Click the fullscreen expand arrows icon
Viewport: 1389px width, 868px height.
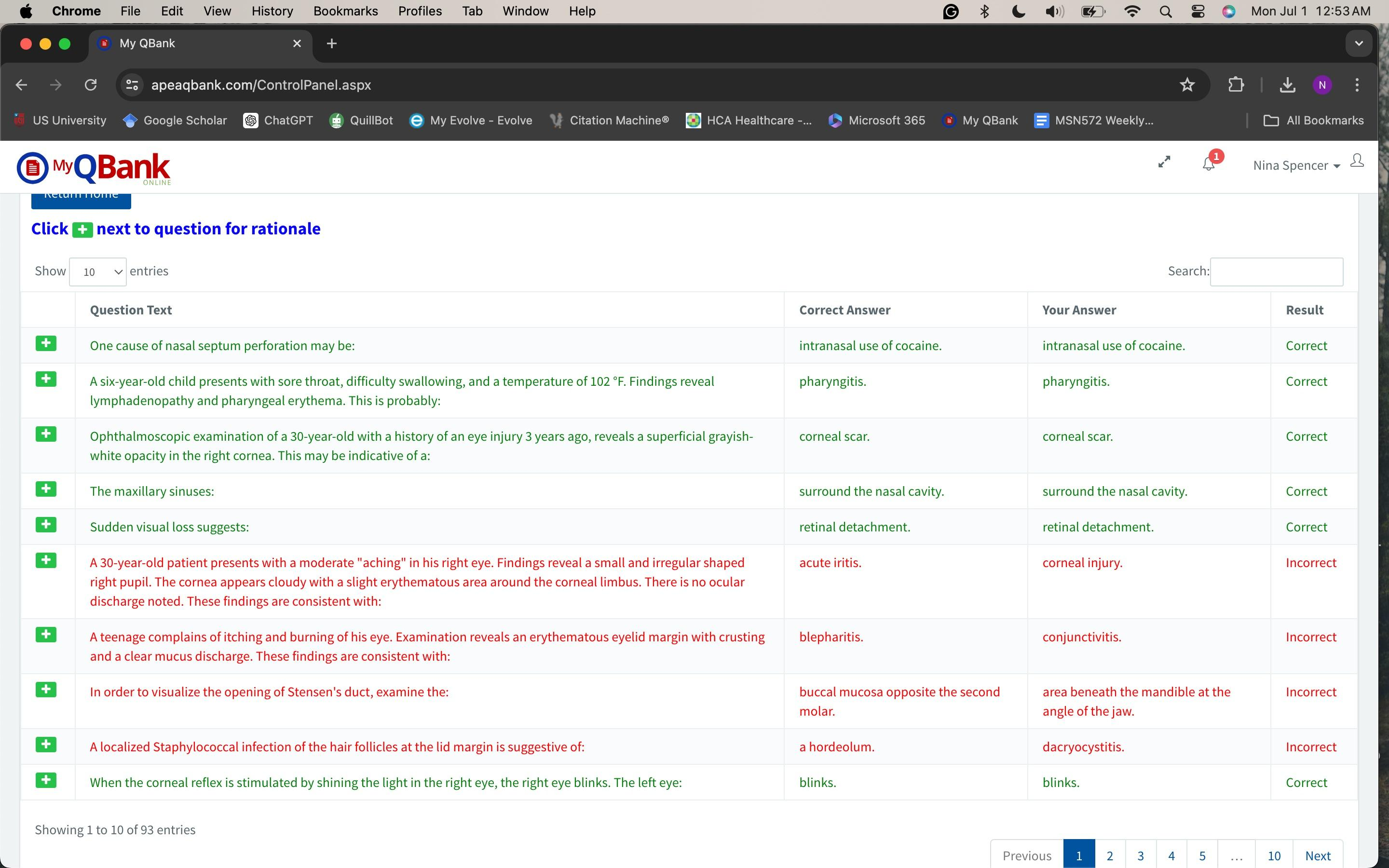[1164, 163]
